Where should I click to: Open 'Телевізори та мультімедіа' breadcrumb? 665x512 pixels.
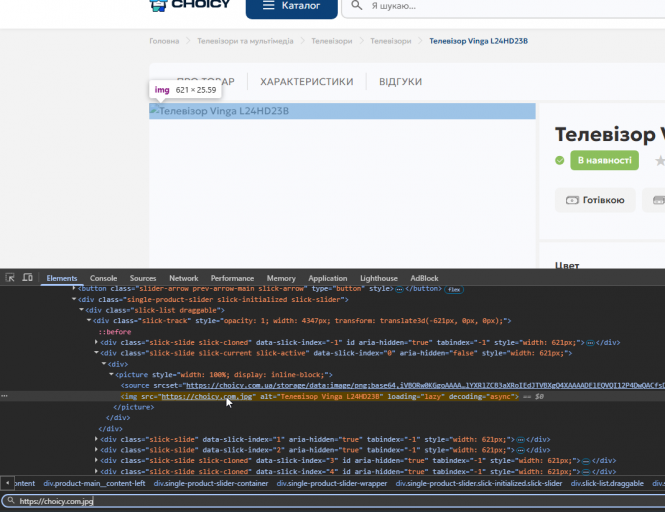coord(245,41)
